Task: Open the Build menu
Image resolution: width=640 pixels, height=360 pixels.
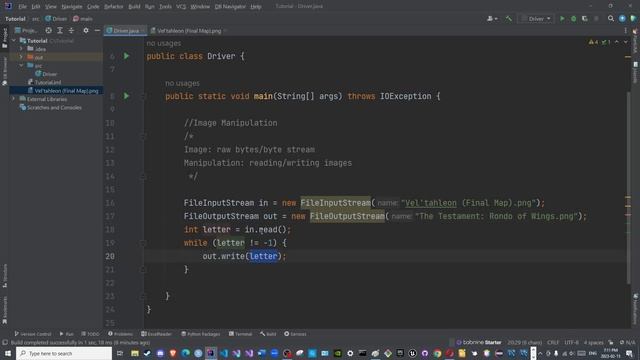Action: coord(134,7)
